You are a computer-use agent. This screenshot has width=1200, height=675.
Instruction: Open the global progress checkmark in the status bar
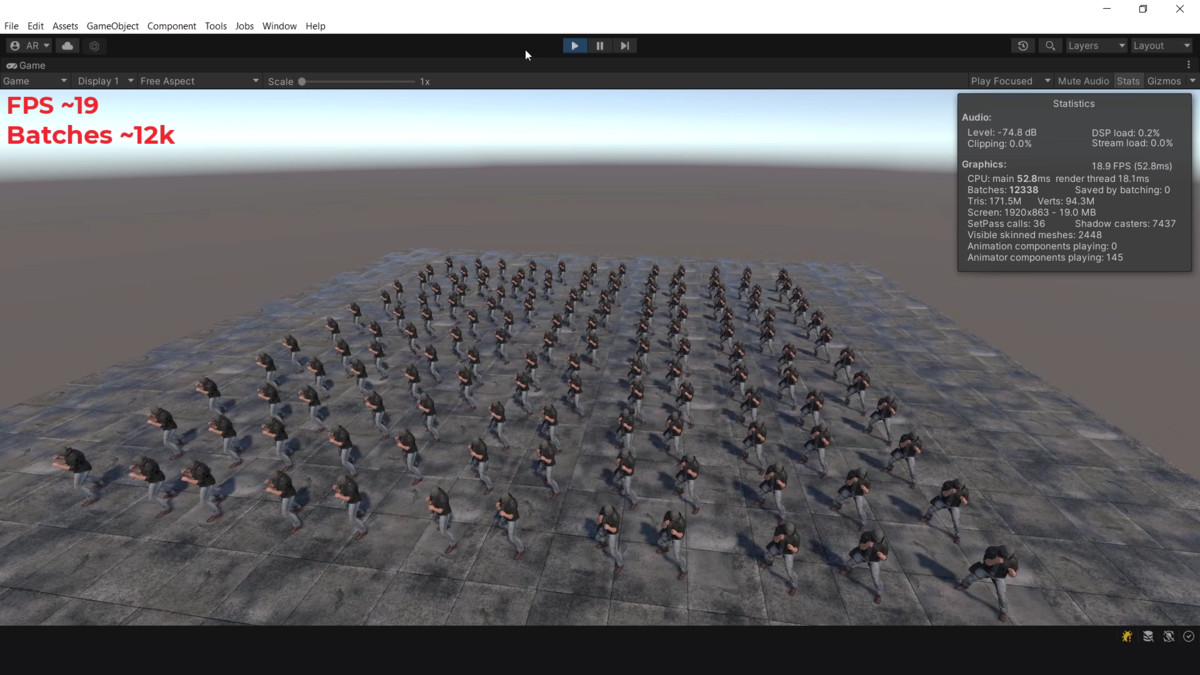point(1188,636)
